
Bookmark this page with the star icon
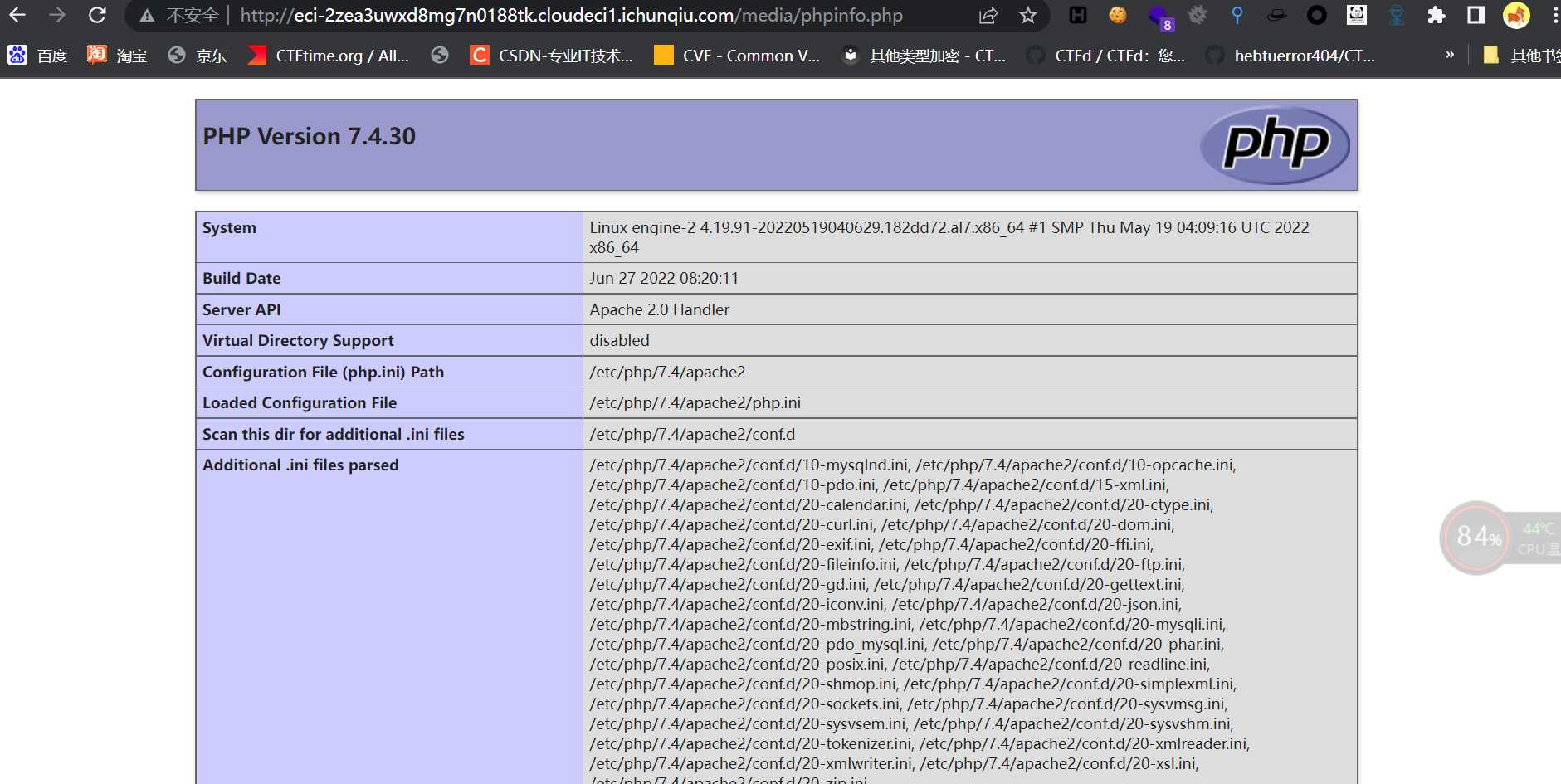[1027, 15]
